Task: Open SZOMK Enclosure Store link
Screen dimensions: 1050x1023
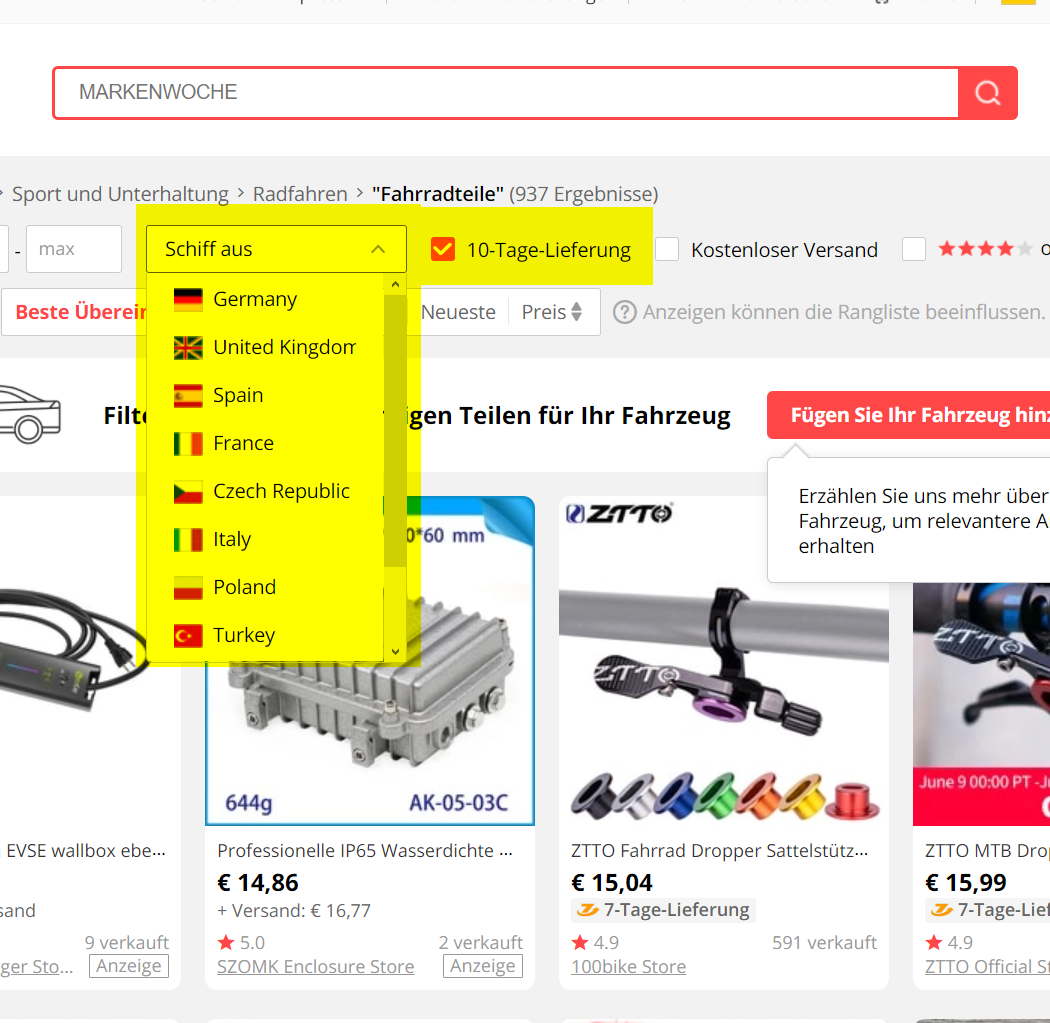Action: click(x=315, y=967)
